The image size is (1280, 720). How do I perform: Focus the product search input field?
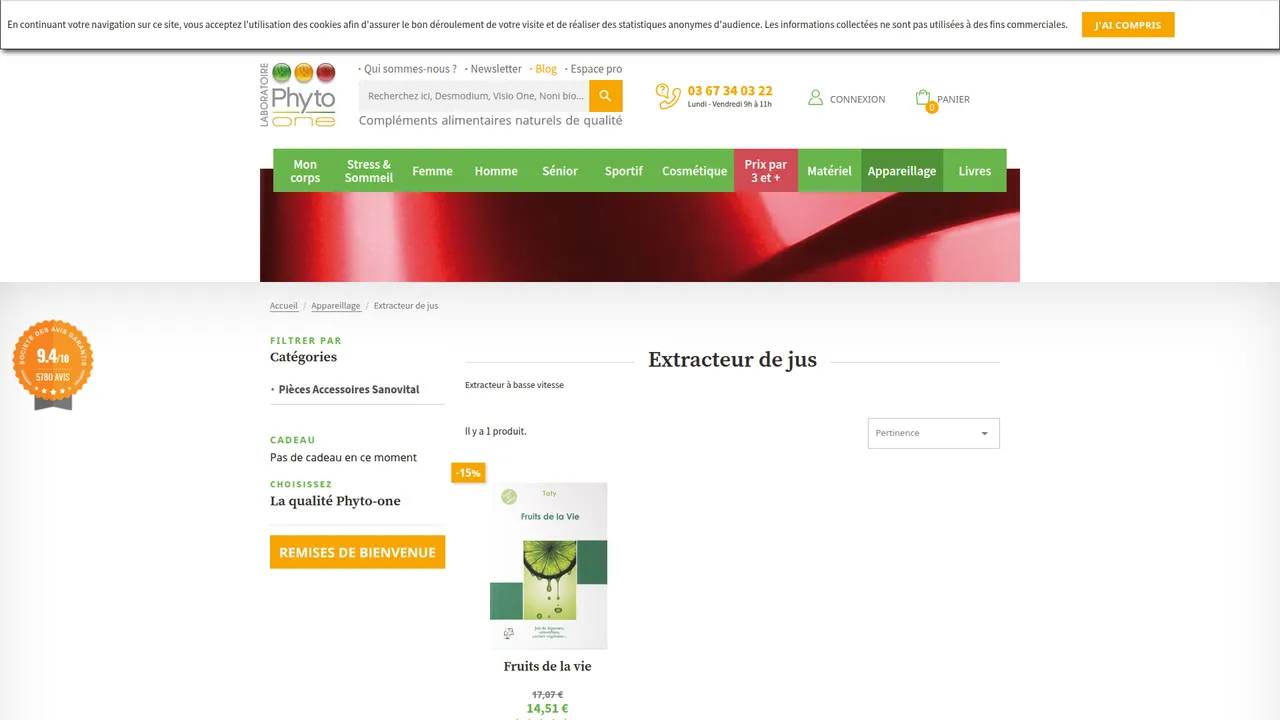point(474,96)
